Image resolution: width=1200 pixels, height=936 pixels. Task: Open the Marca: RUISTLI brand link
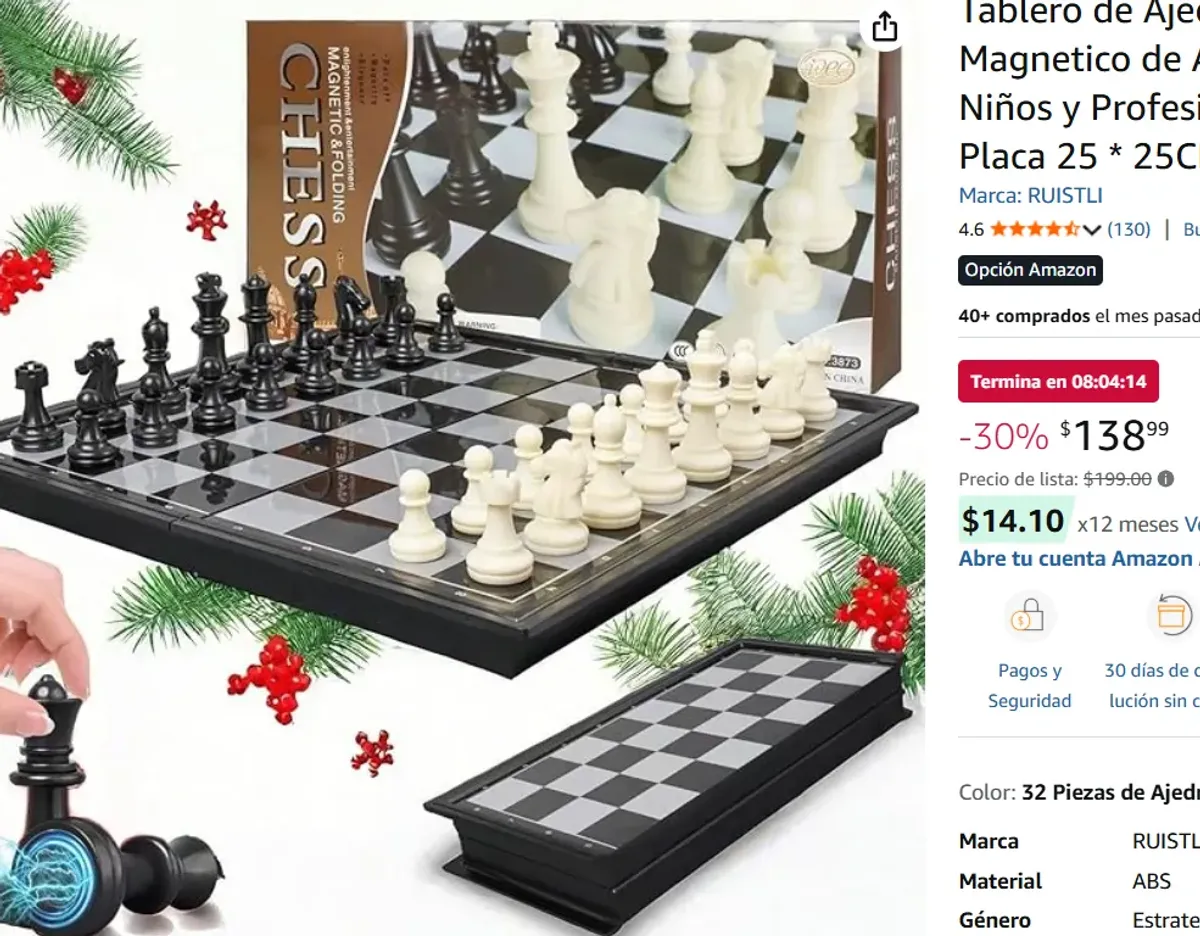pos(1030,195)
